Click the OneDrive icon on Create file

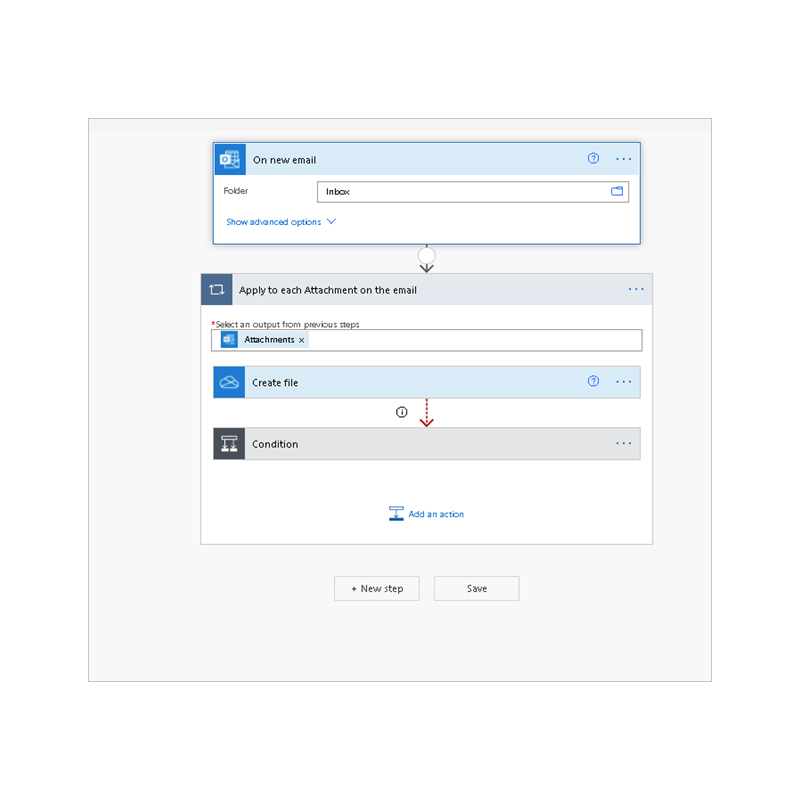(x=229, y=382)
